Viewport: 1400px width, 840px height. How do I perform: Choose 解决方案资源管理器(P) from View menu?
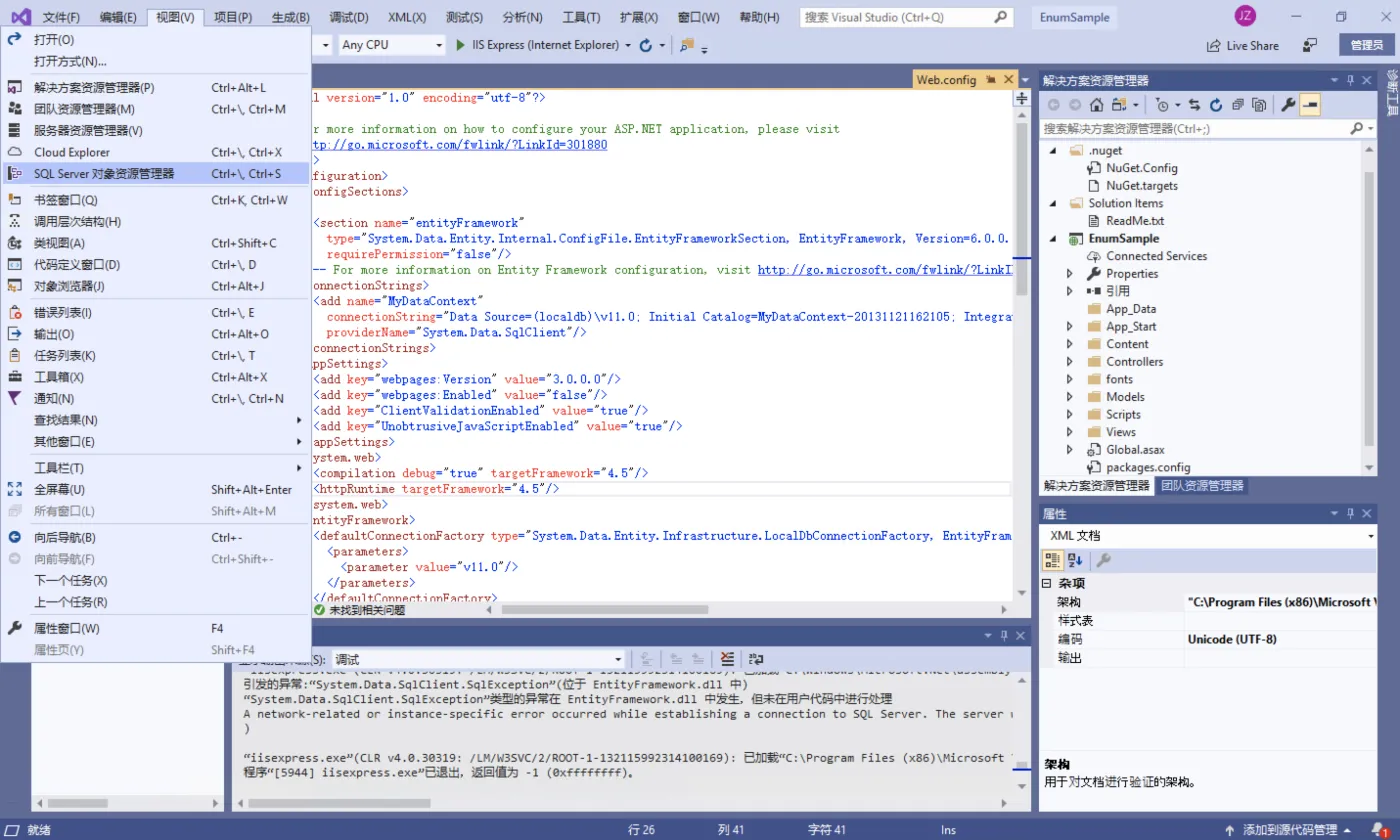pyautogui.click(x=155, y=88)
